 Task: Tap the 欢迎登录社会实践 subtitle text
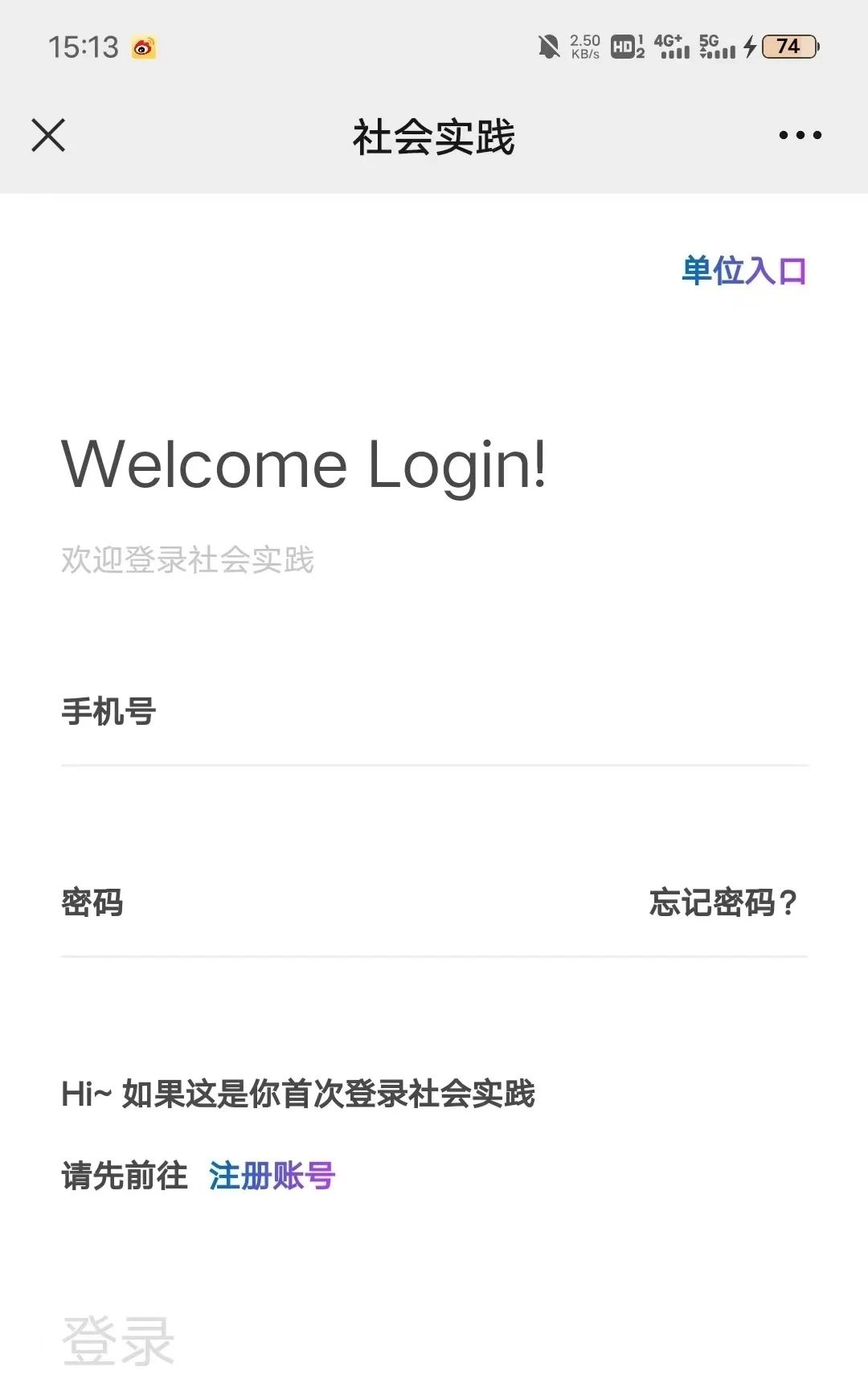click(x=187, y=560)
